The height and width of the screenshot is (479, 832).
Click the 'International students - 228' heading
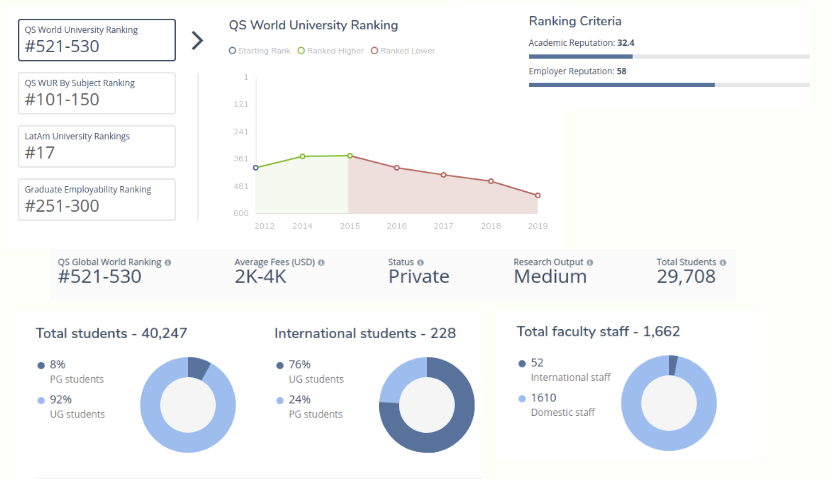(365, 333)
